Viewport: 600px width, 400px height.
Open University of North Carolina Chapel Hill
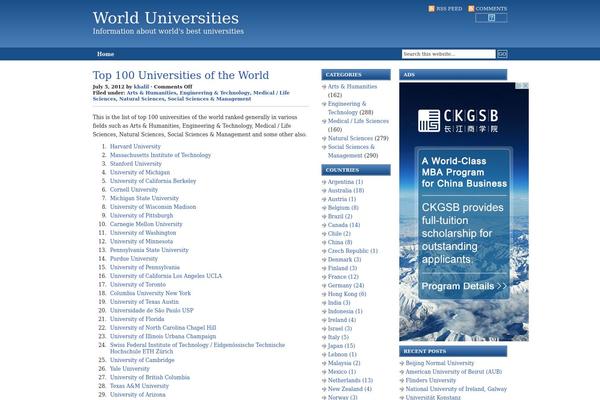tap(163, 327)
